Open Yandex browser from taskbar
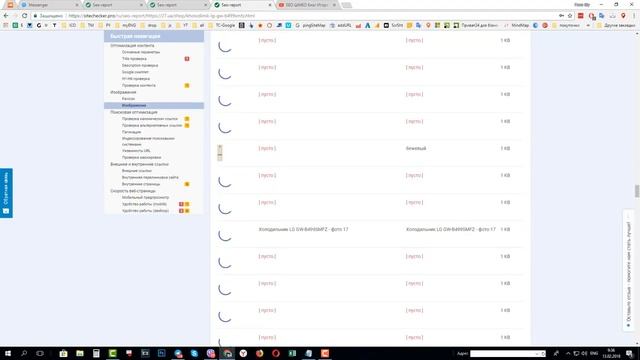 click(243, 353)
